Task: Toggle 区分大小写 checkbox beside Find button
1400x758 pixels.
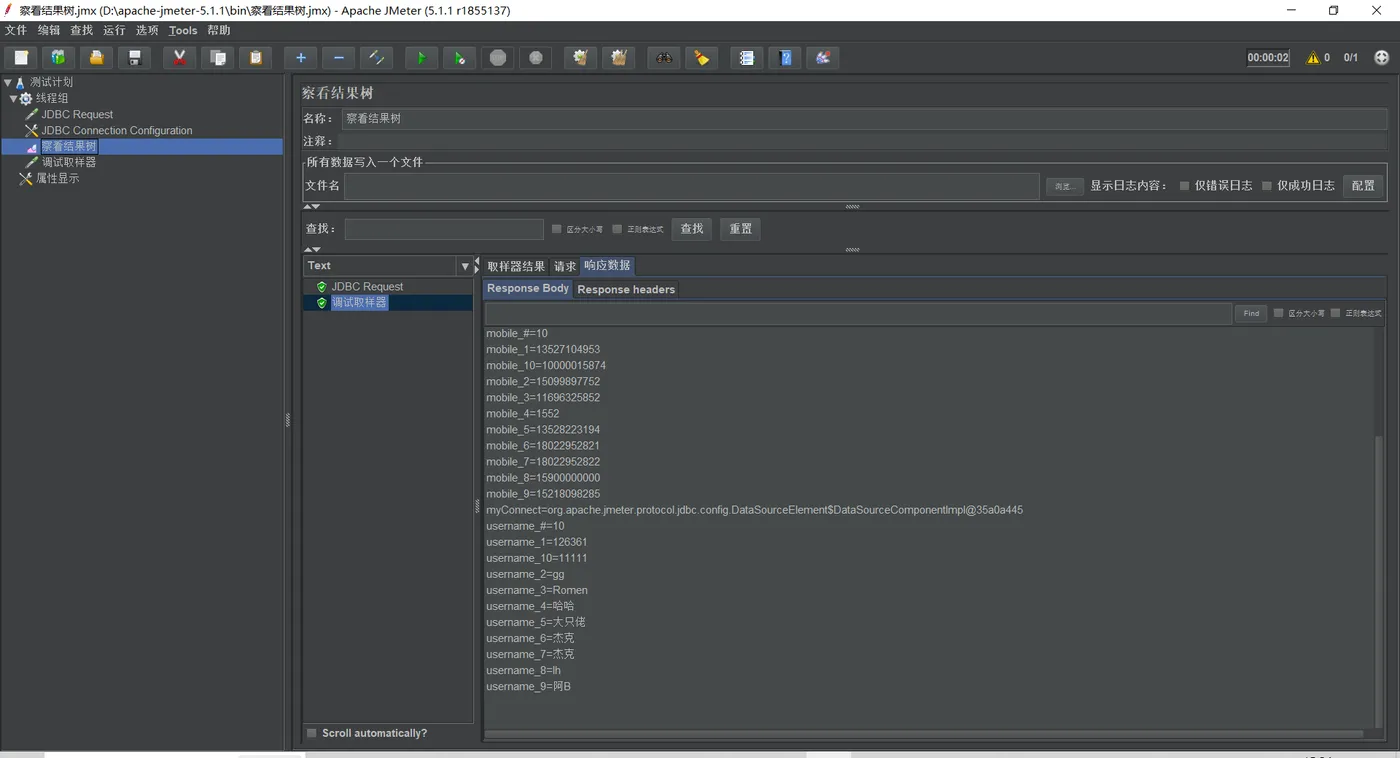Action: coord(1278,313)
